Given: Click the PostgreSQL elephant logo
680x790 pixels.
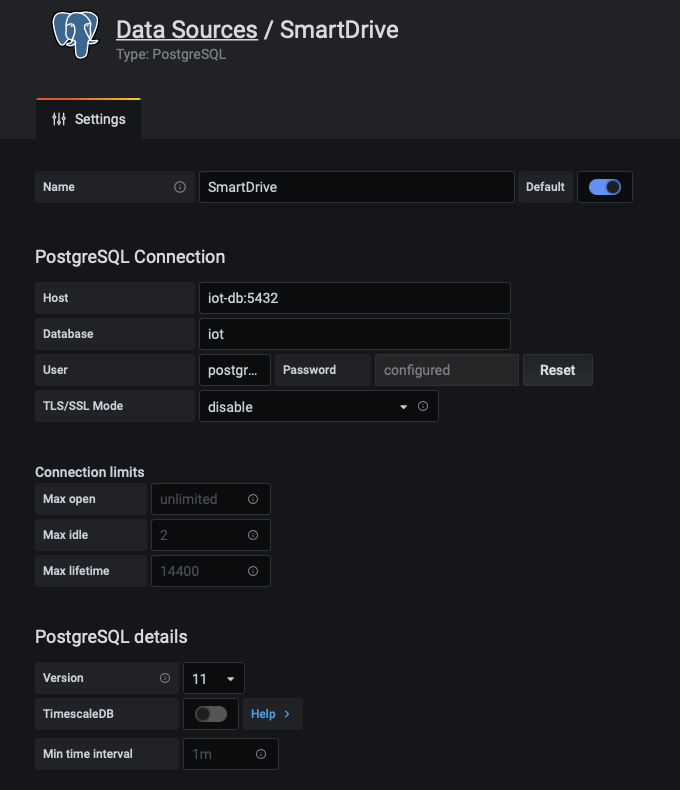Looking at the screenshot, I should (x=76, y=35).
